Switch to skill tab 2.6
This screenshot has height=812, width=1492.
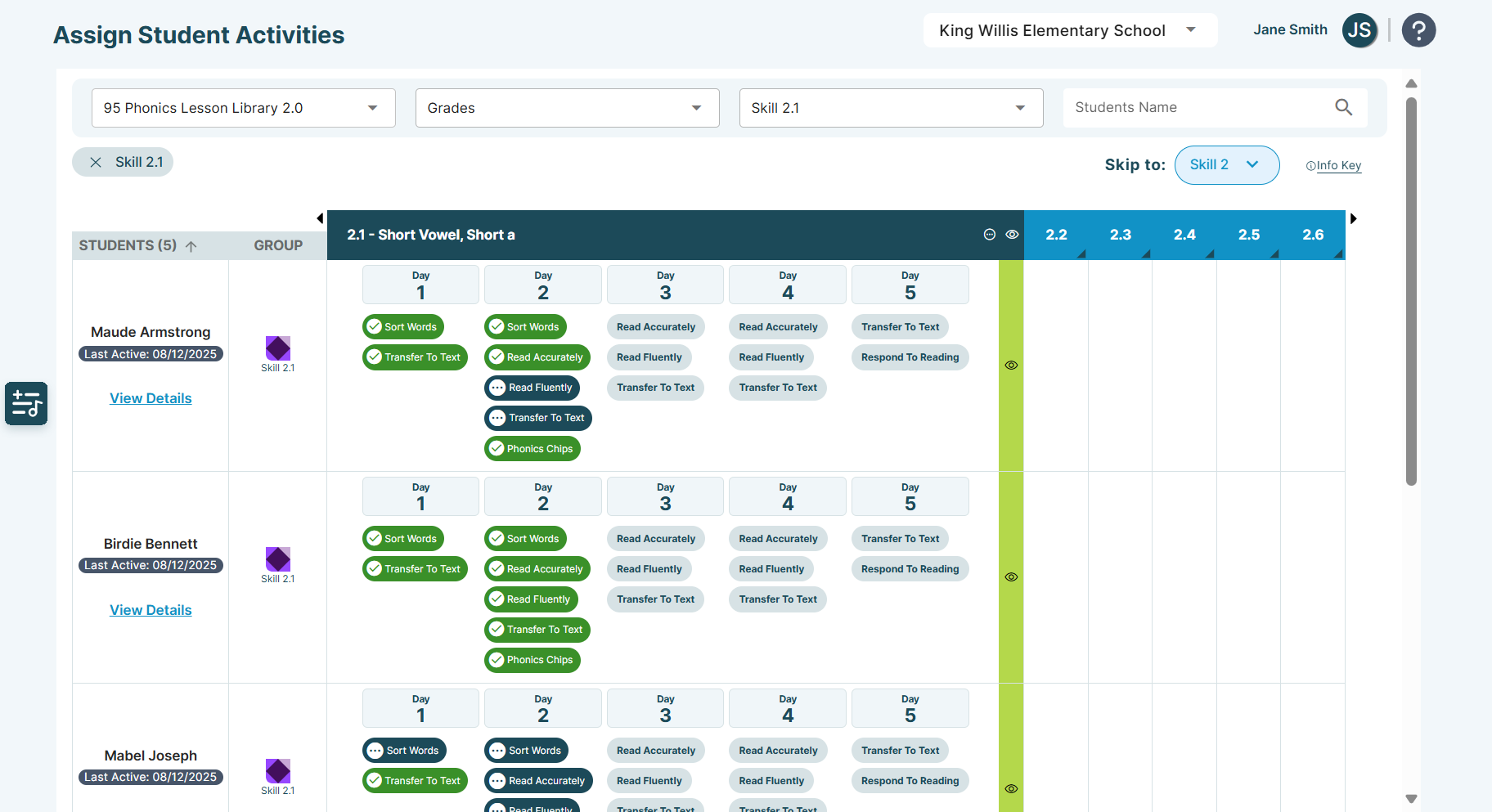(1313, 235)
